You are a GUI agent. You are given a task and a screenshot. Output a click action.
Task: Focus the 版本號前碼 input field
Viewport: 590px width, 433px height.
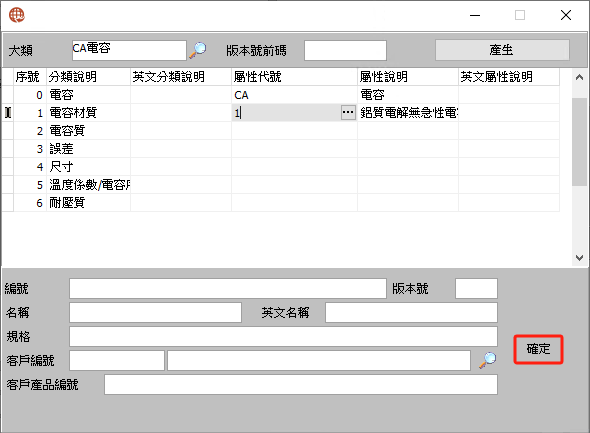tap(345, 50)
